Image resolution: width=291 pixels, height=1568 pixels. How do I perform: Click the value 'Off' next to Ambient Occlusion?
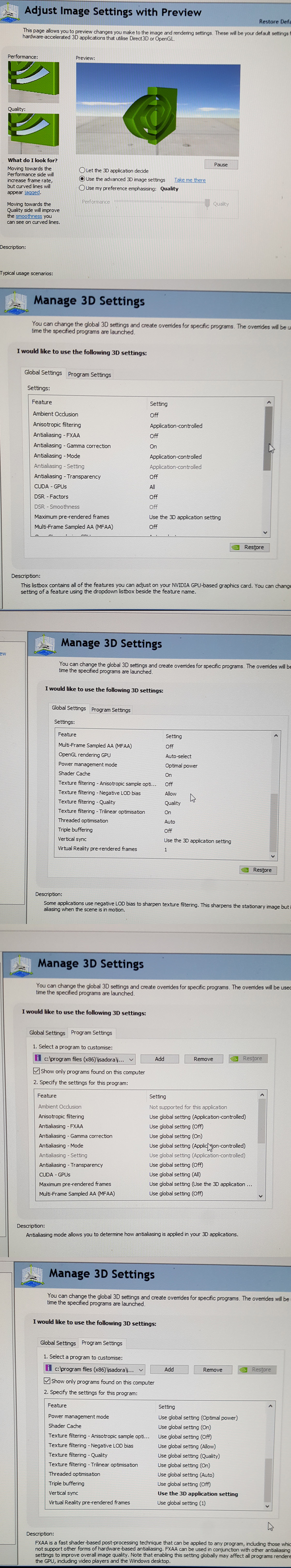coord(154,415)
